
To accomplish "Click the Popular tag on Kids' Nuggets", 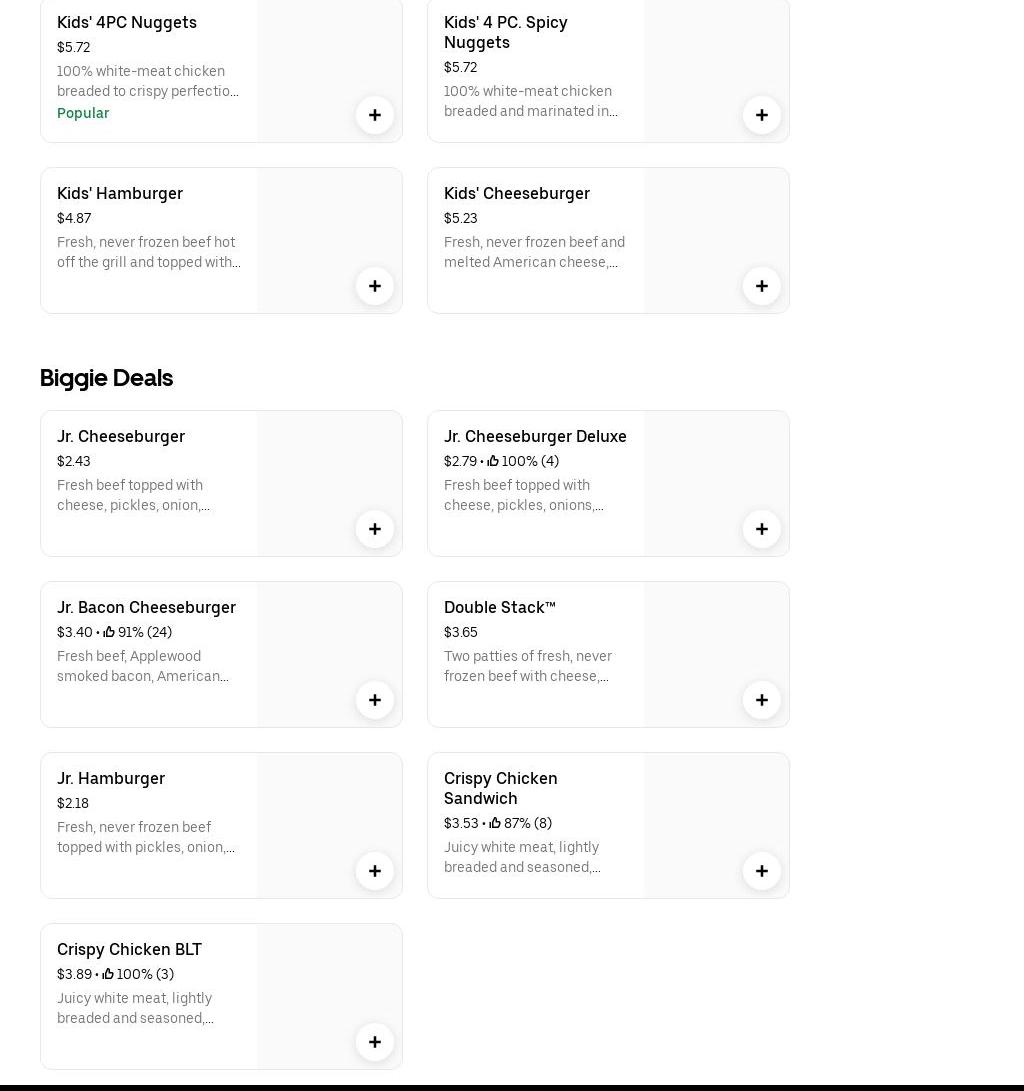I will (x=83, y=113).
